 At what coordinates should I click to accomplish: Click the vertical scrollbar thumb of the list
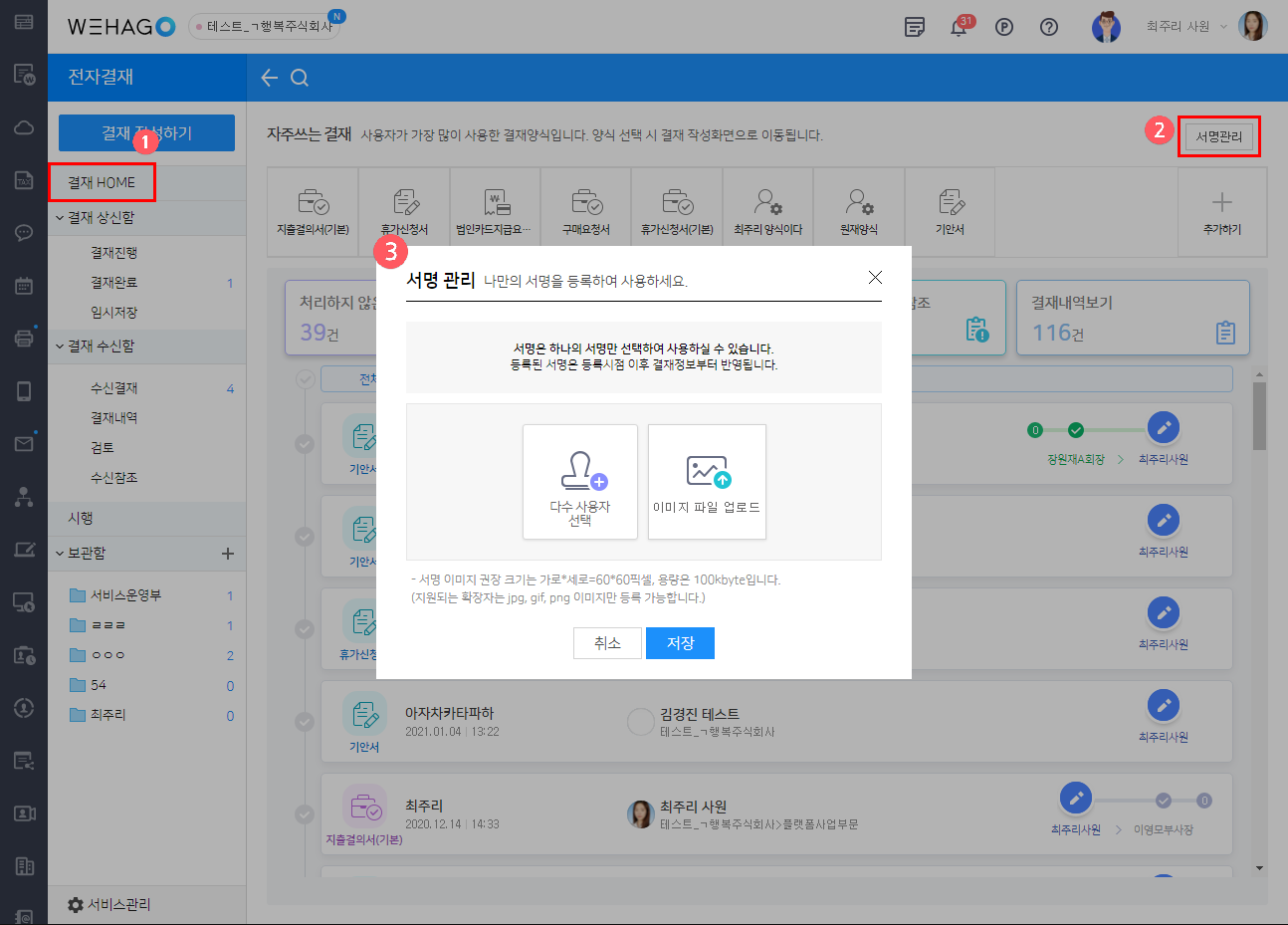tap(1259, 416)
